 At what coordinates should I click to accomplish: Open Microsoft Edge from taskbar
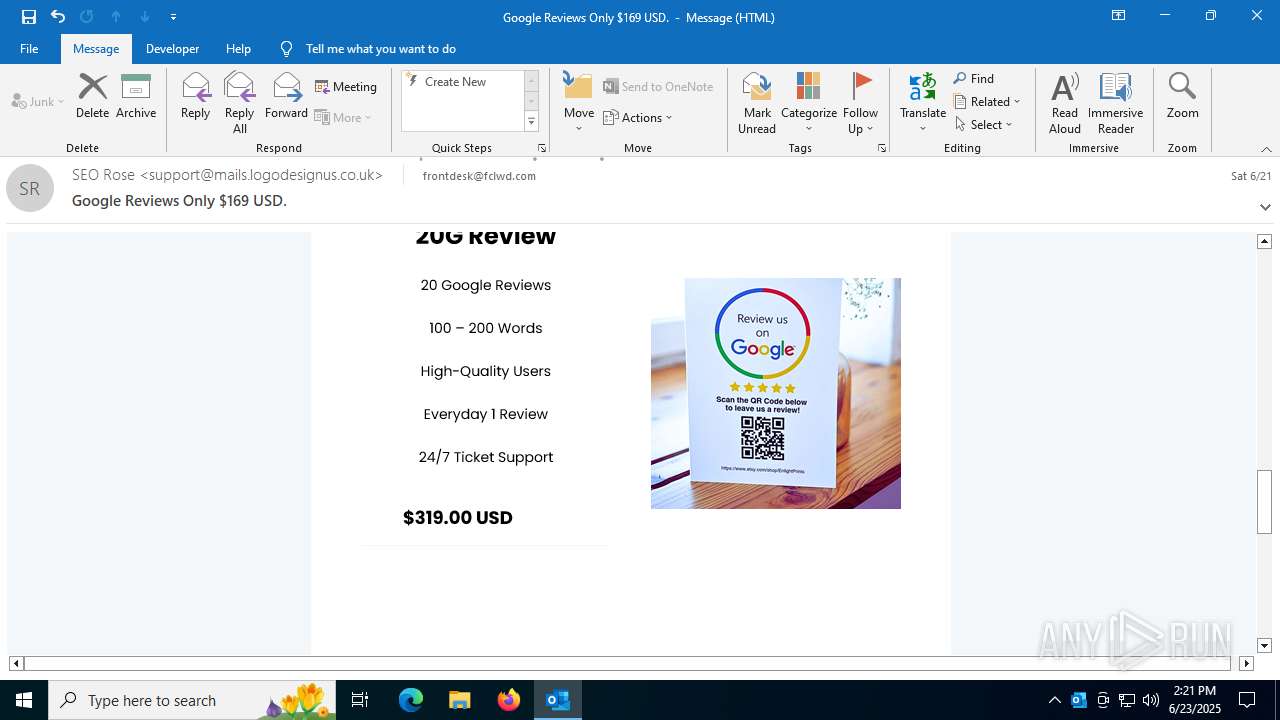411,700
